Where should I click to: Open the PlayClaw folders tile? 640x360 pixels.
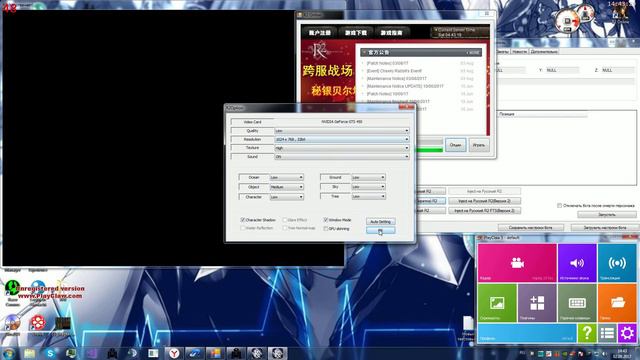click(x=617, y=303)
